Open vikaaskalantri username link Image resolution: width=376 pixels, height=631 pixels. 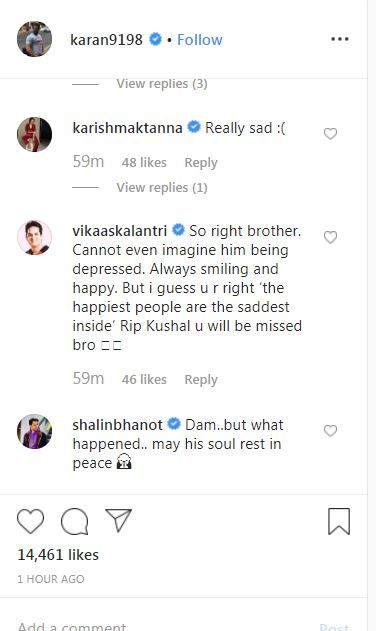coord(120,231)
